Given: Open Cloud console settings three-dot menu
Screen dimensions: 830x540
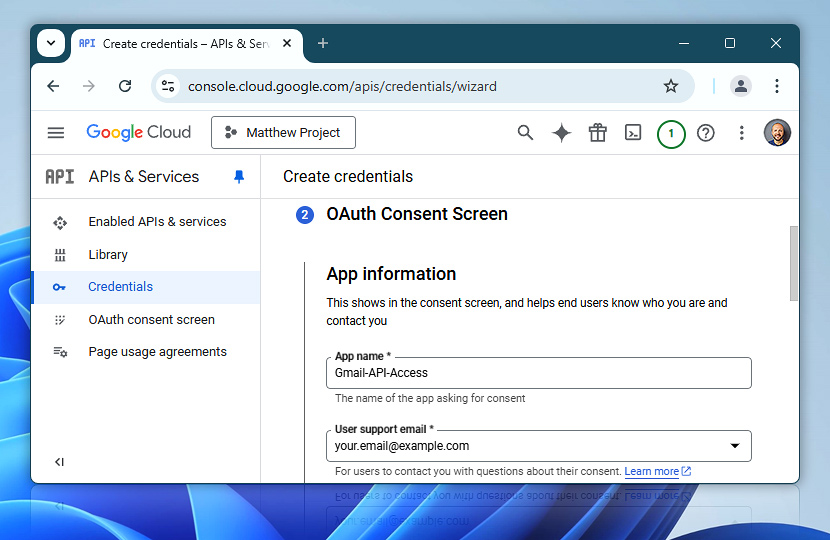Looking at the screenshot, I should coord(742,133).
